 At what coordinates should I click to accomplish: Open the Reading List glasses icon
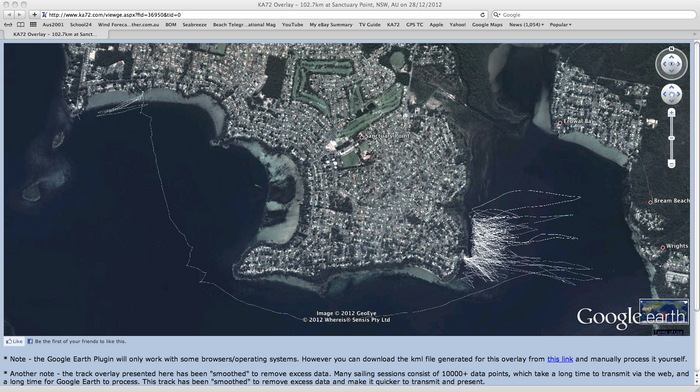click(x=8, y=25)
